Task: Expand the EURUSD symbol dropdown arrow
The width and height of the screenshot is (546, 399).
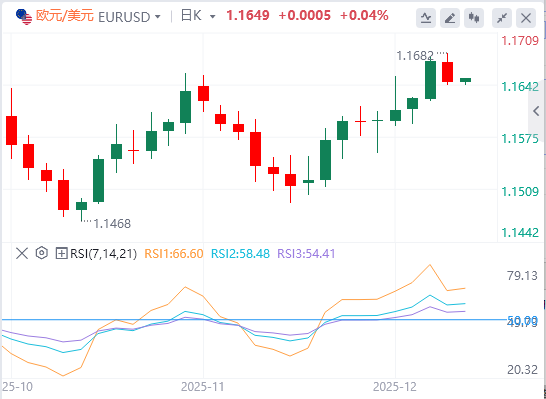Action: click(x=158, y=17)
